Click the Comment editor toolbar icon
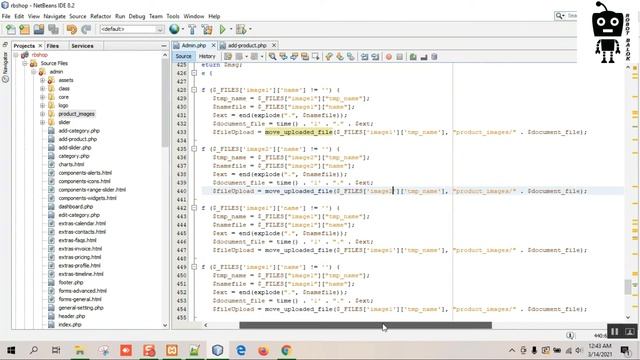Image resolution: width=640 pixels, height=360 pixels. point(413,57)
